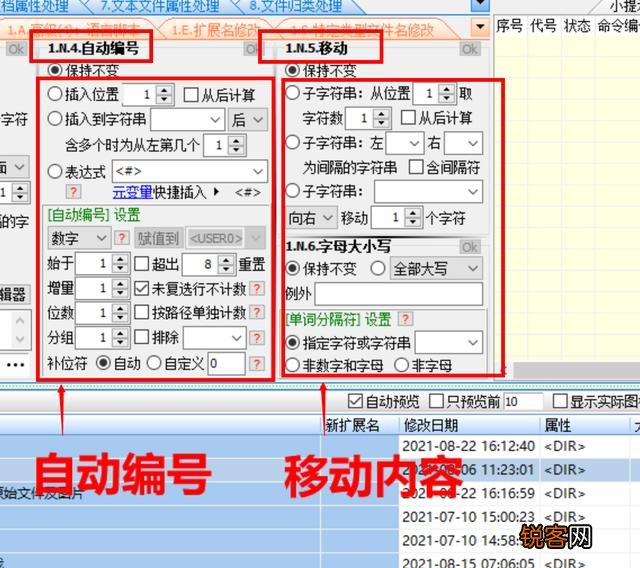Increase 位数 stepper value
The height and width of the screenshot is (568, 640).
point(120,308)
